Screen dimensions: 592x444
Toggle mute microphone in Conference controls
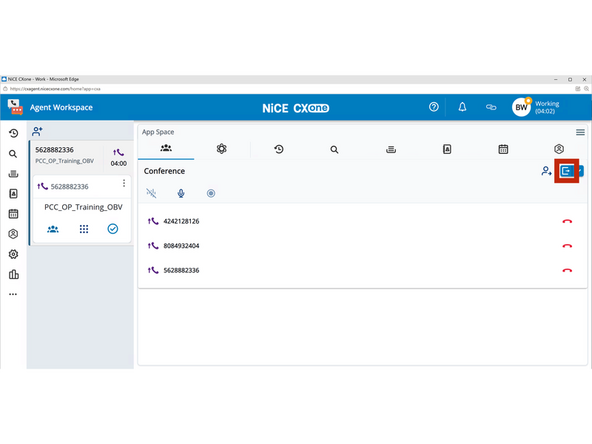[181, 193]
